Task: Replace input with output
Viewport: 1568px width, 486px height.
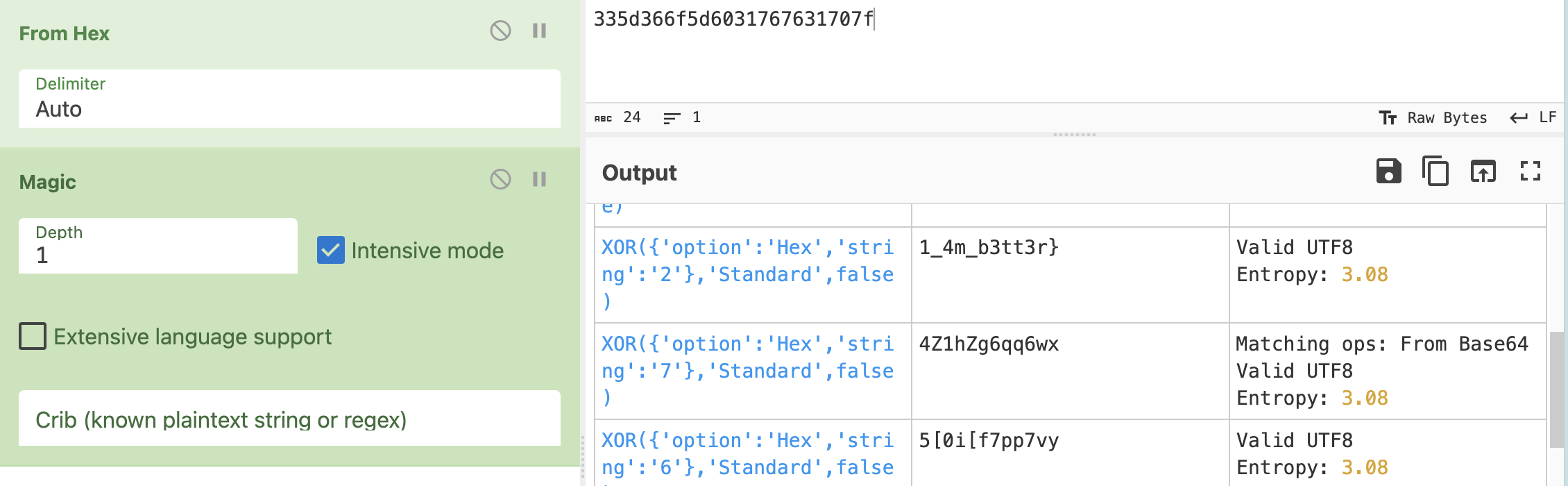Action: click(x=1483, y=171)
